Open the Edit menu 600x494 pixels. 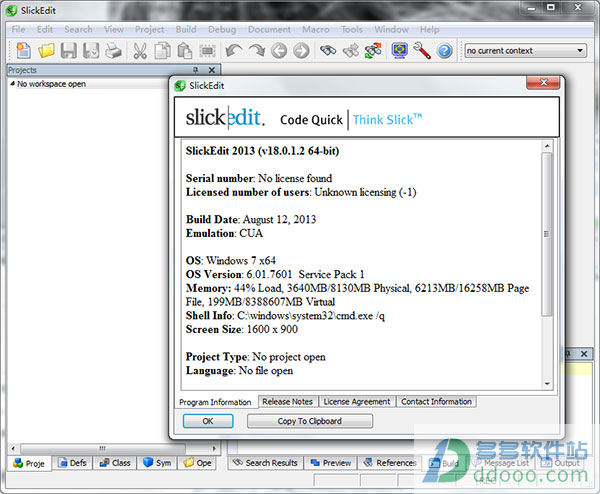(45, 29)
